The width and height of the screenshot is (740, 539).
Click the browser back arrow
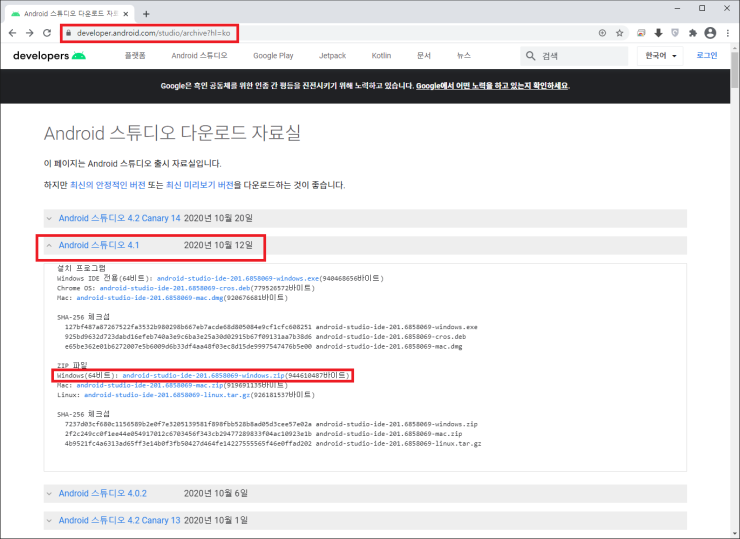(12, 32)
